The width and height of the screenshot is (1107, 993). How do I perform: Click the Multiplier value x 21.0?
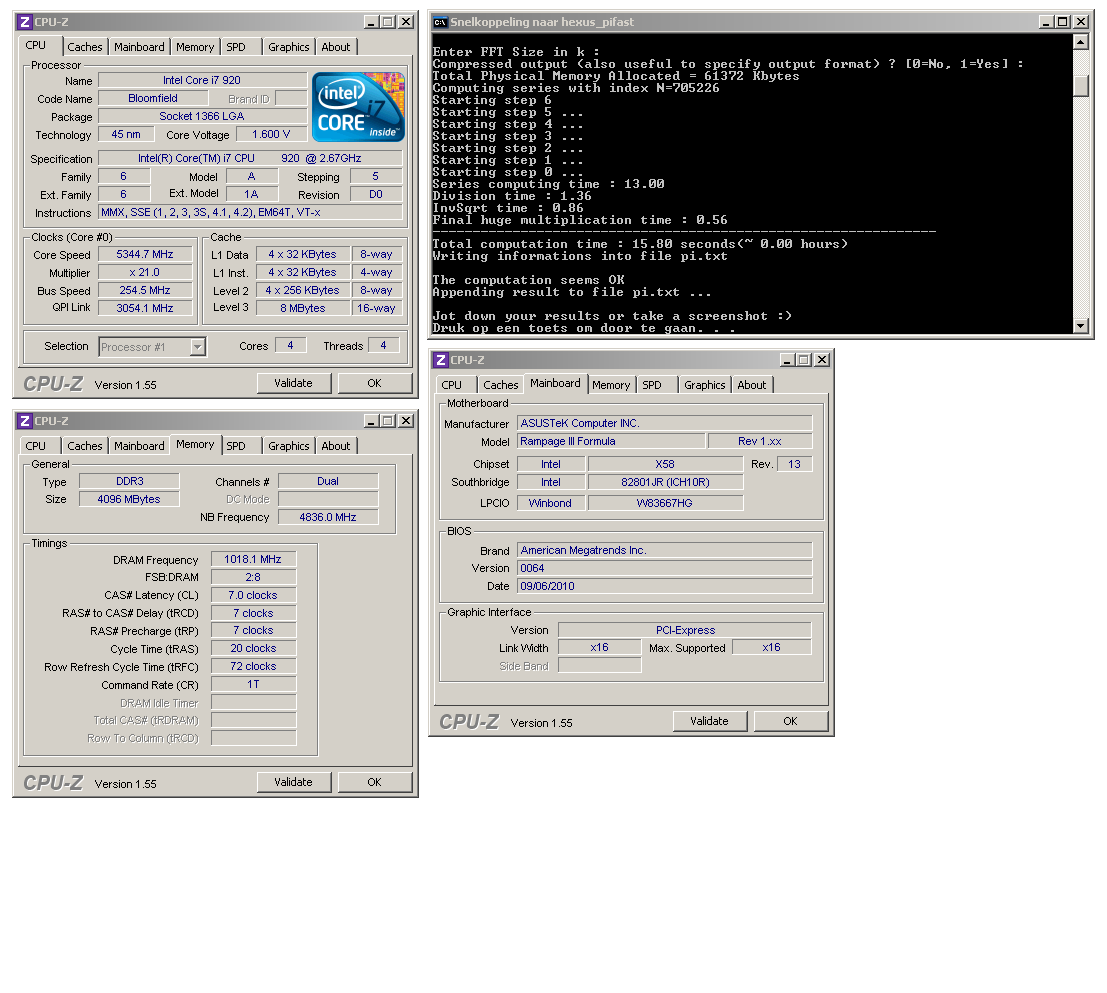coord(145,272)
